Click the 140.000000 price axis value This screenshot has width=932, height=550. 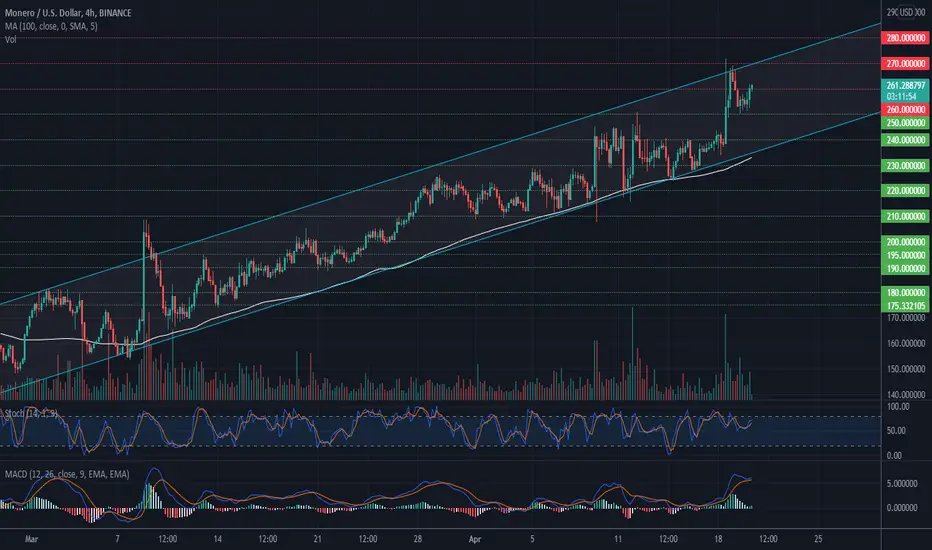[x=906, y=394]
